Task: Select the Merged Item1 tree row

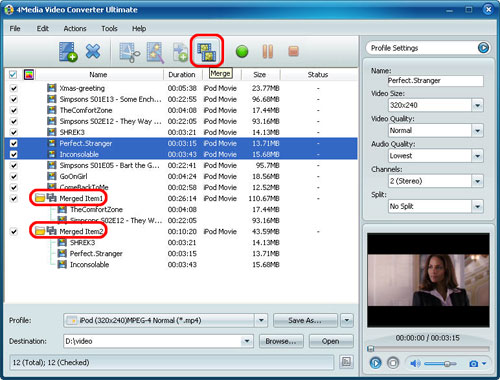Action: [181, 198]
